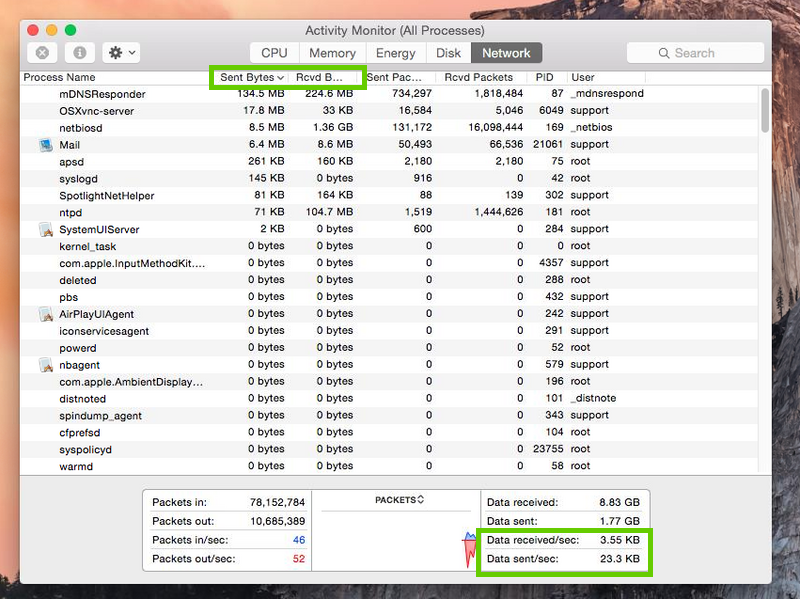Click the settings gear icon

113,52
